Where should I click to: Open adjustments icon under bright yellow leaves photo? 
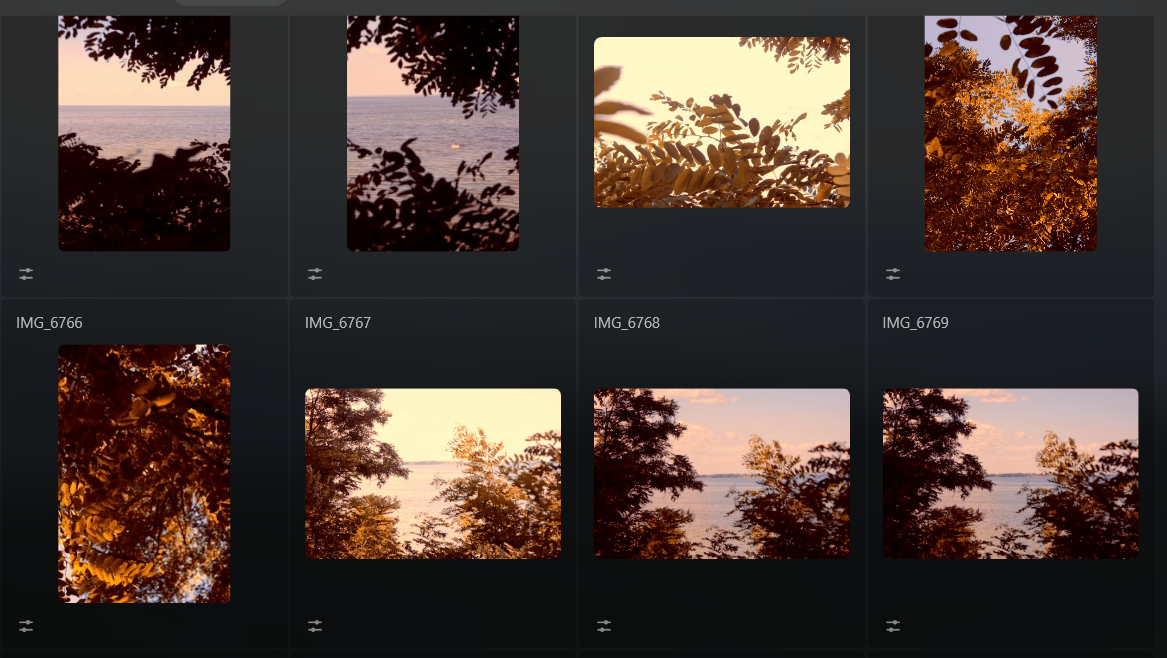[604, 274]
